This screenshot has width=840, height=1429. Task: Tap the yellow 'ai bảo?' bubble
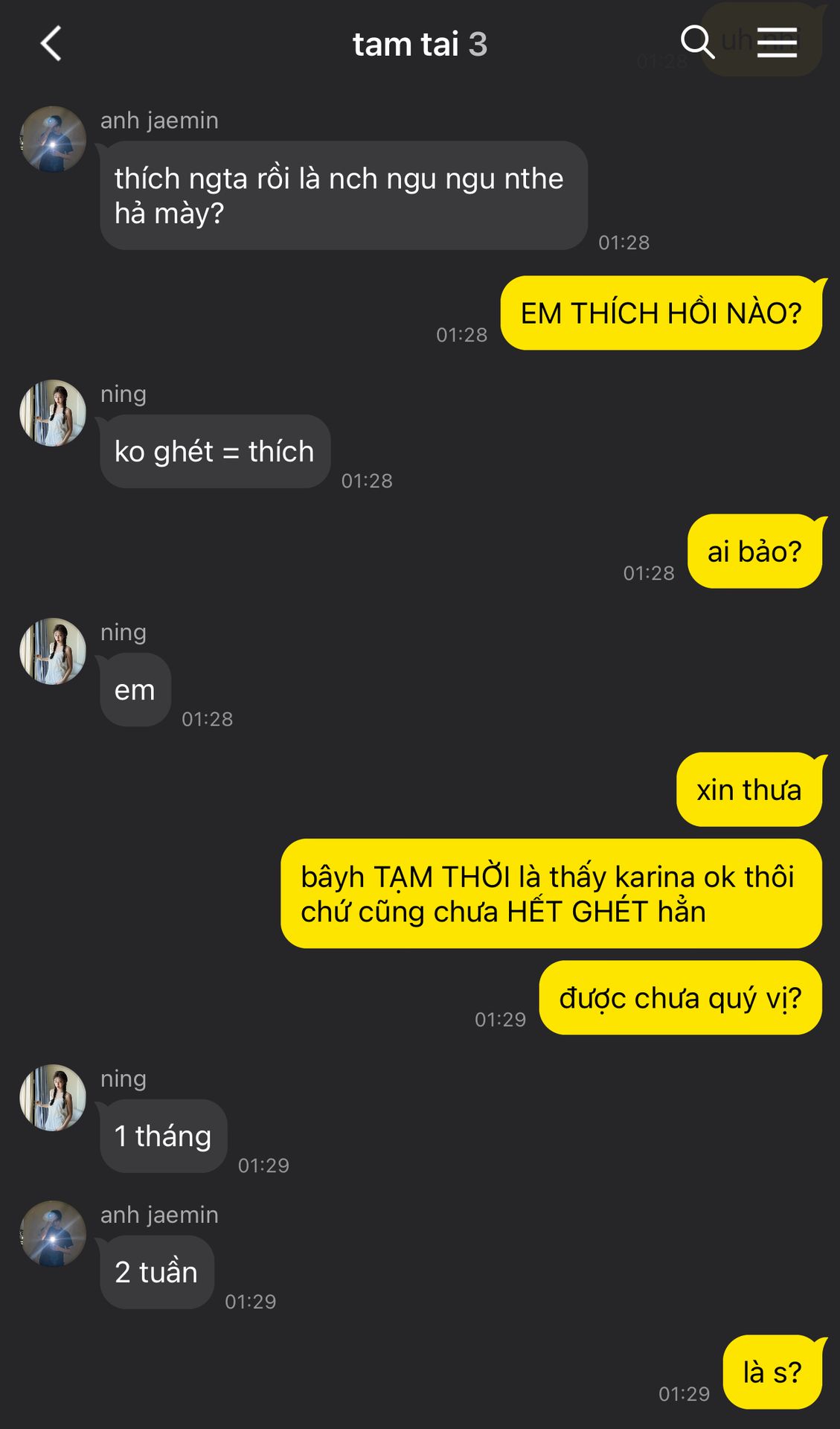[755, 551]
